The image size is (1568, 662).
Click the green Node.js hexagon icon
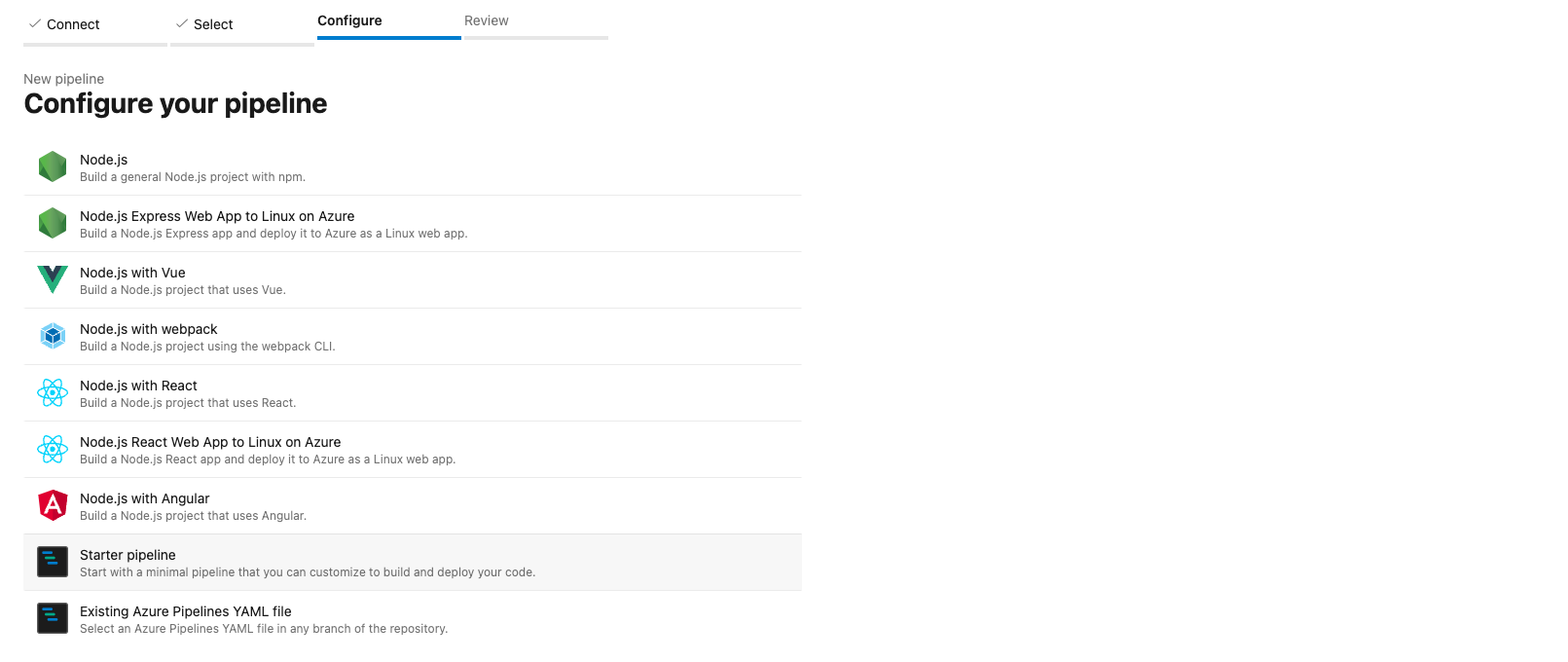[x=53, y=166]
